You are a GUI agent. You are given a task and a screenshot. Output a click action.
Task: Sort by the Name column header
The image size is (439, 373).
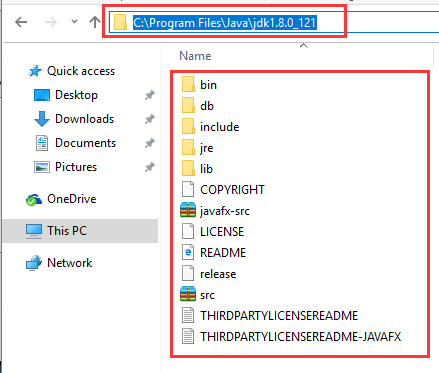click(195, 56)
